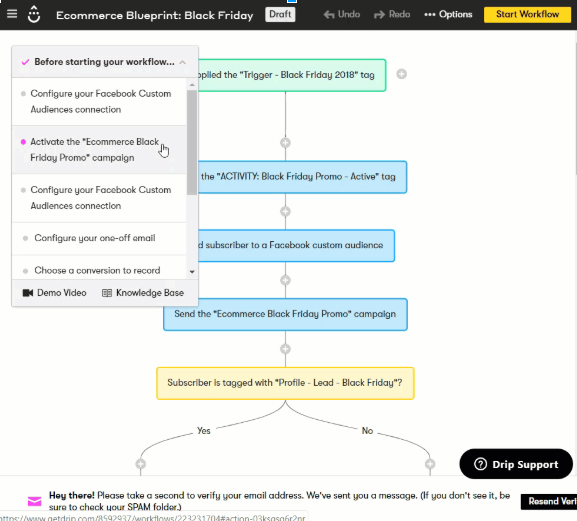Select the third checklist item about Facebook Custom Audiences
Screen dimensions: 577x521
tap(99, 198)
